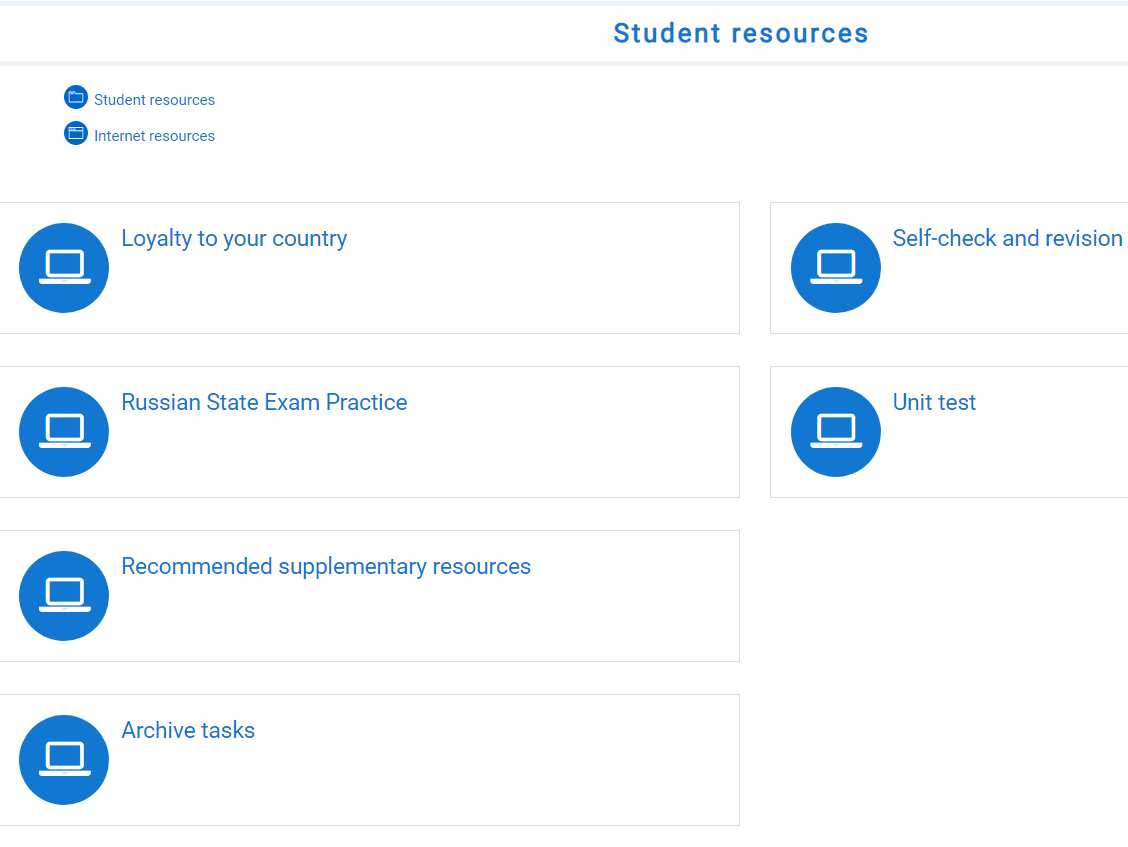Click the laptop icon beside Loyalty to your country

tap(63, 267)
